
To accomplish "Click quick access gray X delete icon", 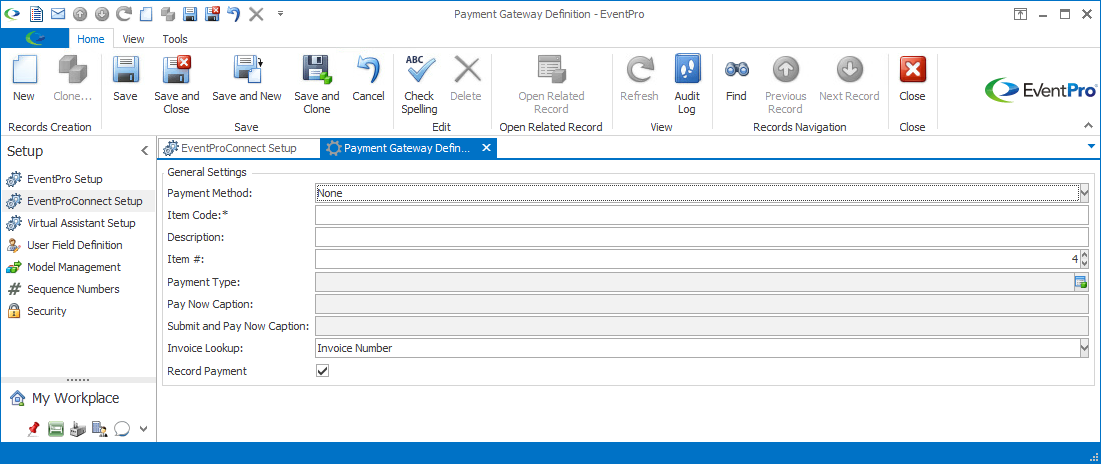I will (256, 13).
